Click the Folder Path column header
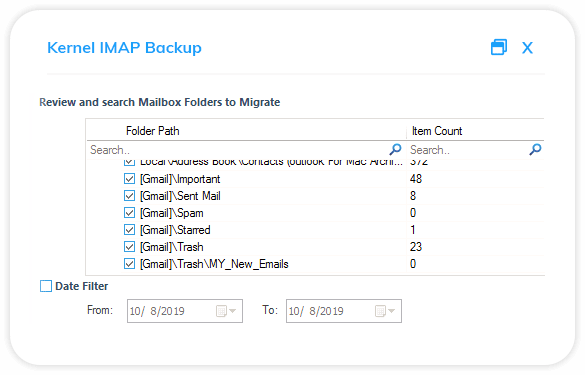 153,131
